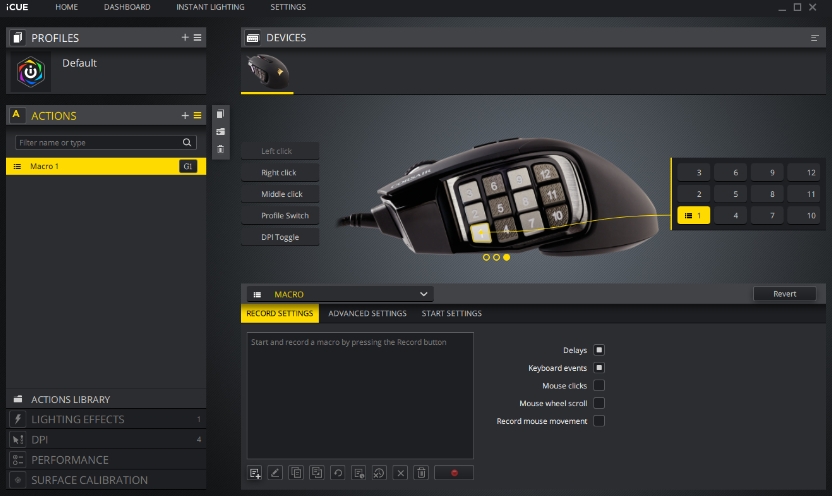Screen dimensions: 832x496
Task: Select the Left click button
Action: click(280, 151)
